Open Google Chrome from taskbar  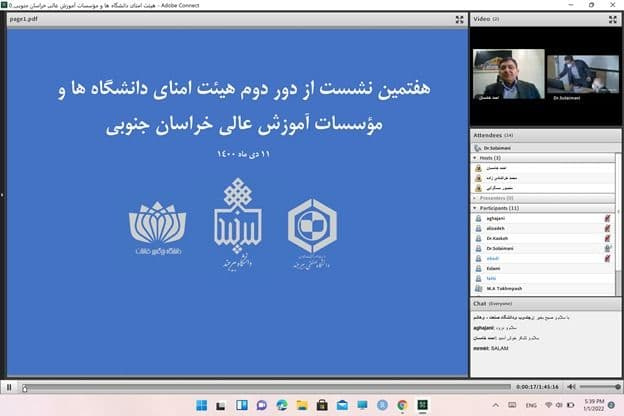[402, 405]
